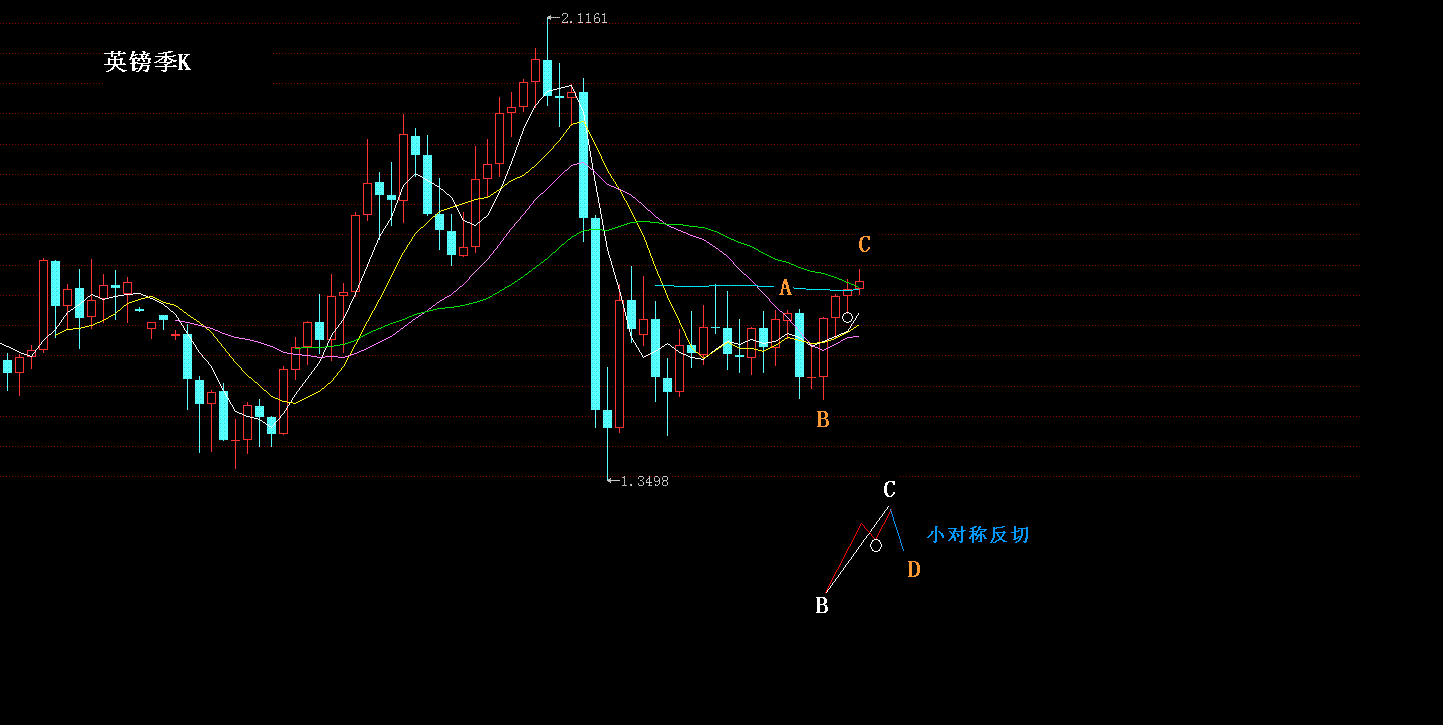Click the orange D label in the diagram

tap(914, 570)
